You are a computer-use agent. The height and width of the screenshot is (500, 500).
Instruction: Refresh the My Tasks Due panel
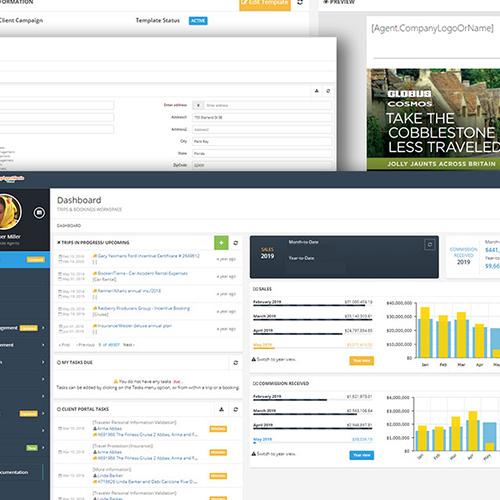236,362
